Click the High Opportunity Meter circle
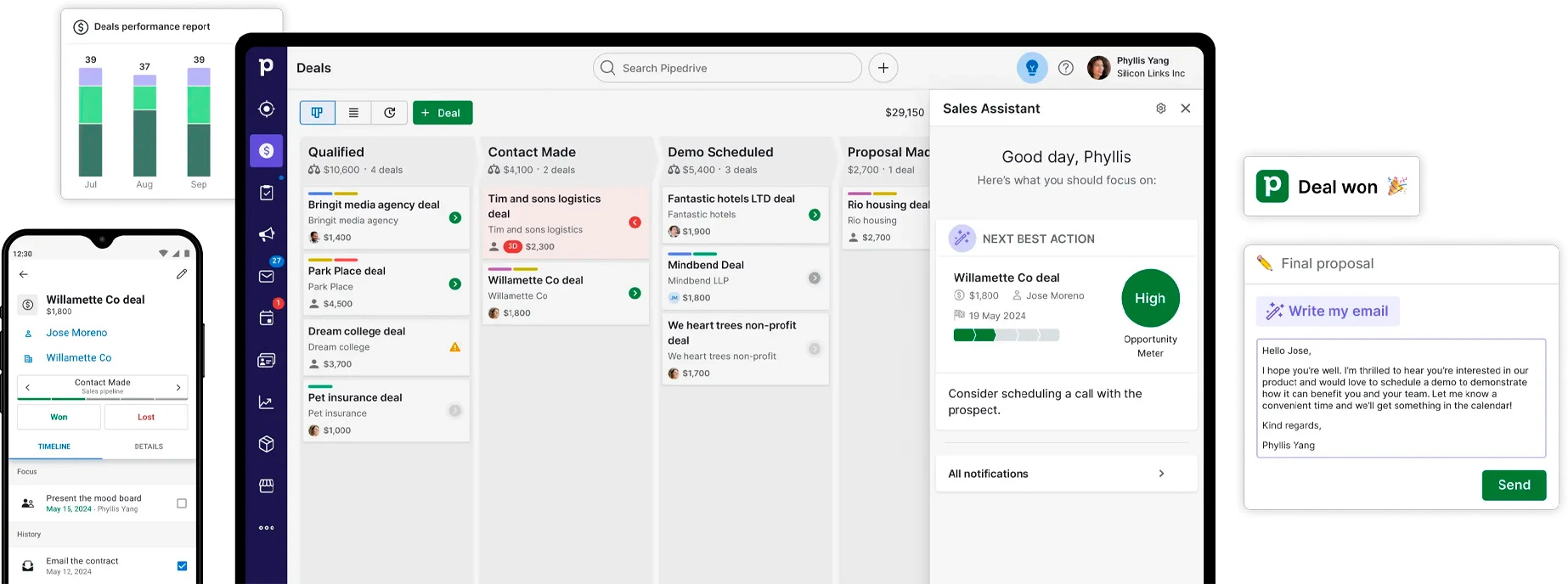 point(1150,298)
